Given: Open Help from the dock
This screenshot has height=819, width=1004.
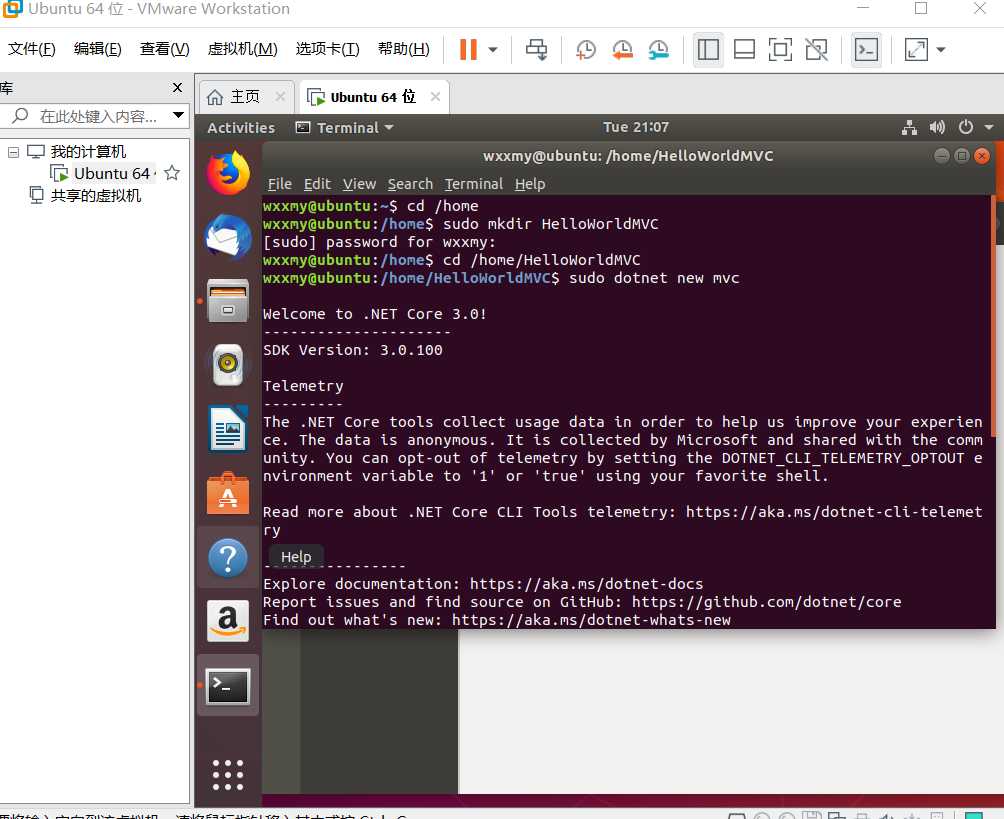Looking at the screenshot, I should pyautogui.click(x=228, y=558).
